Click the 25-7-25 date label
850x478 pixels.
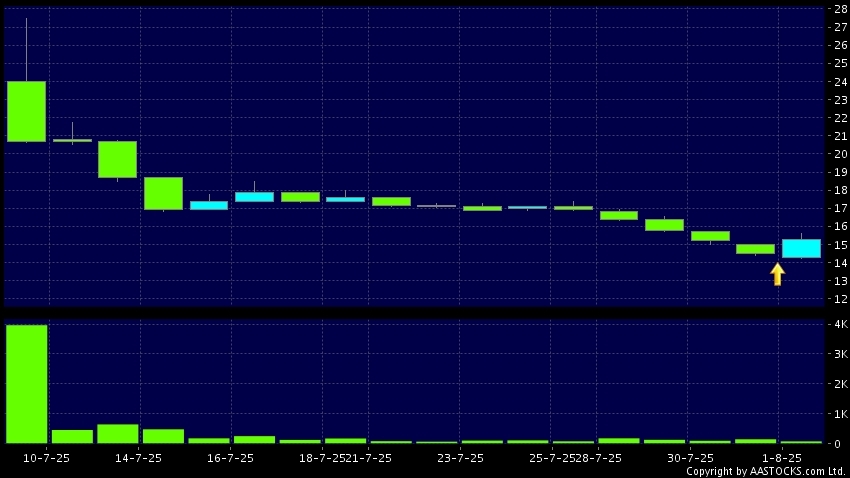[x=552, y=458]
